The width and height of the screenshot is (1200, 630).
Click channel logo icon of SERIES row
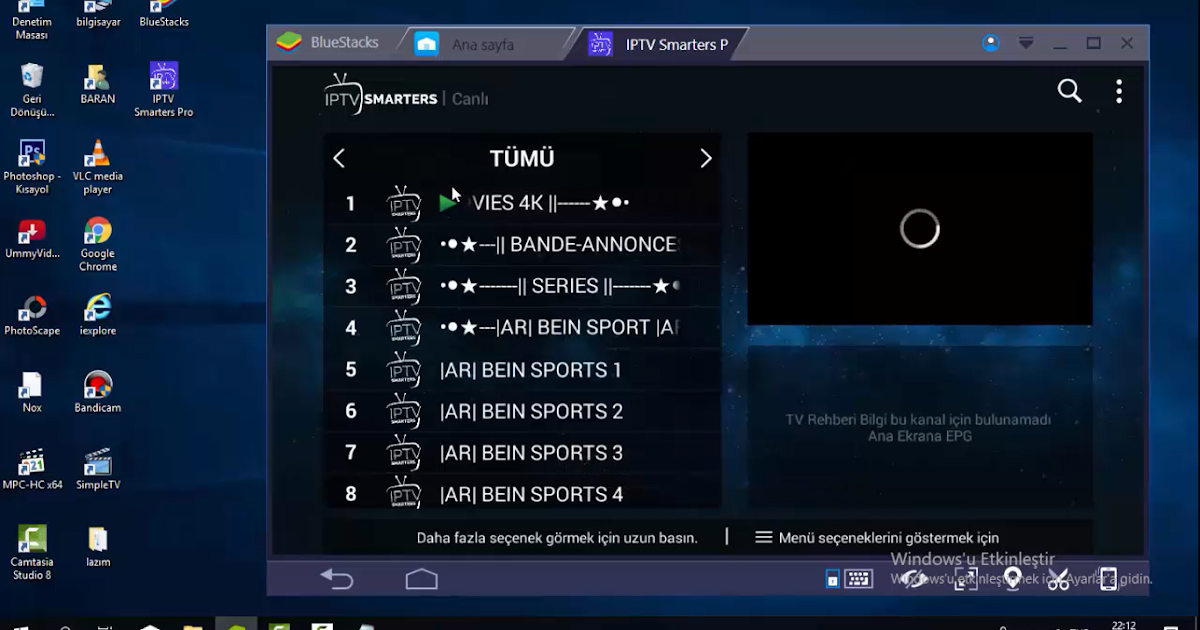(x=404, y=286)
